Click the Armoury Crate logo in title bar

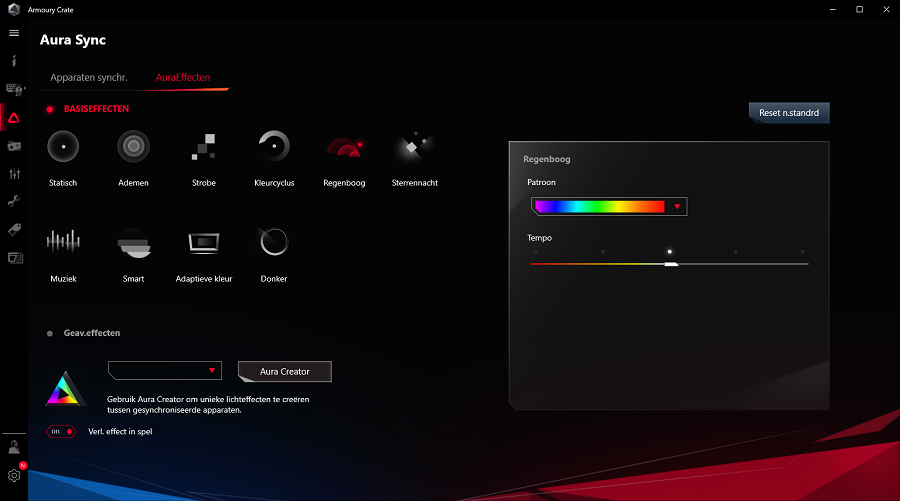point(14,9)
